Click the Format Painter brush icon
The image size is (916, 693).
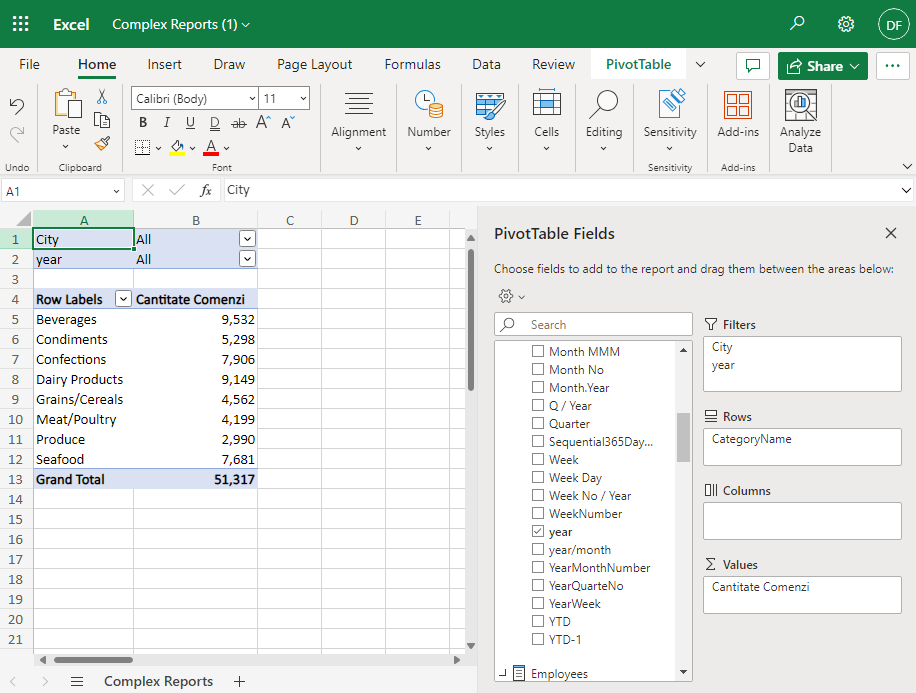[101, 143]
